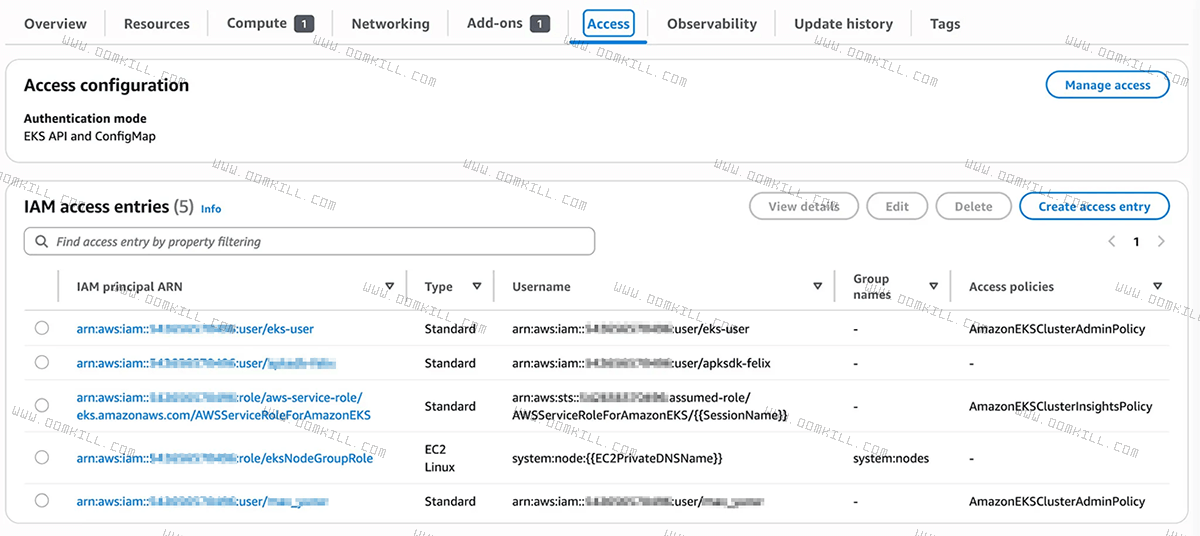Viewport: 1200px width, 536px height.
Task: Click the Manage access button
Action: 1107,85
